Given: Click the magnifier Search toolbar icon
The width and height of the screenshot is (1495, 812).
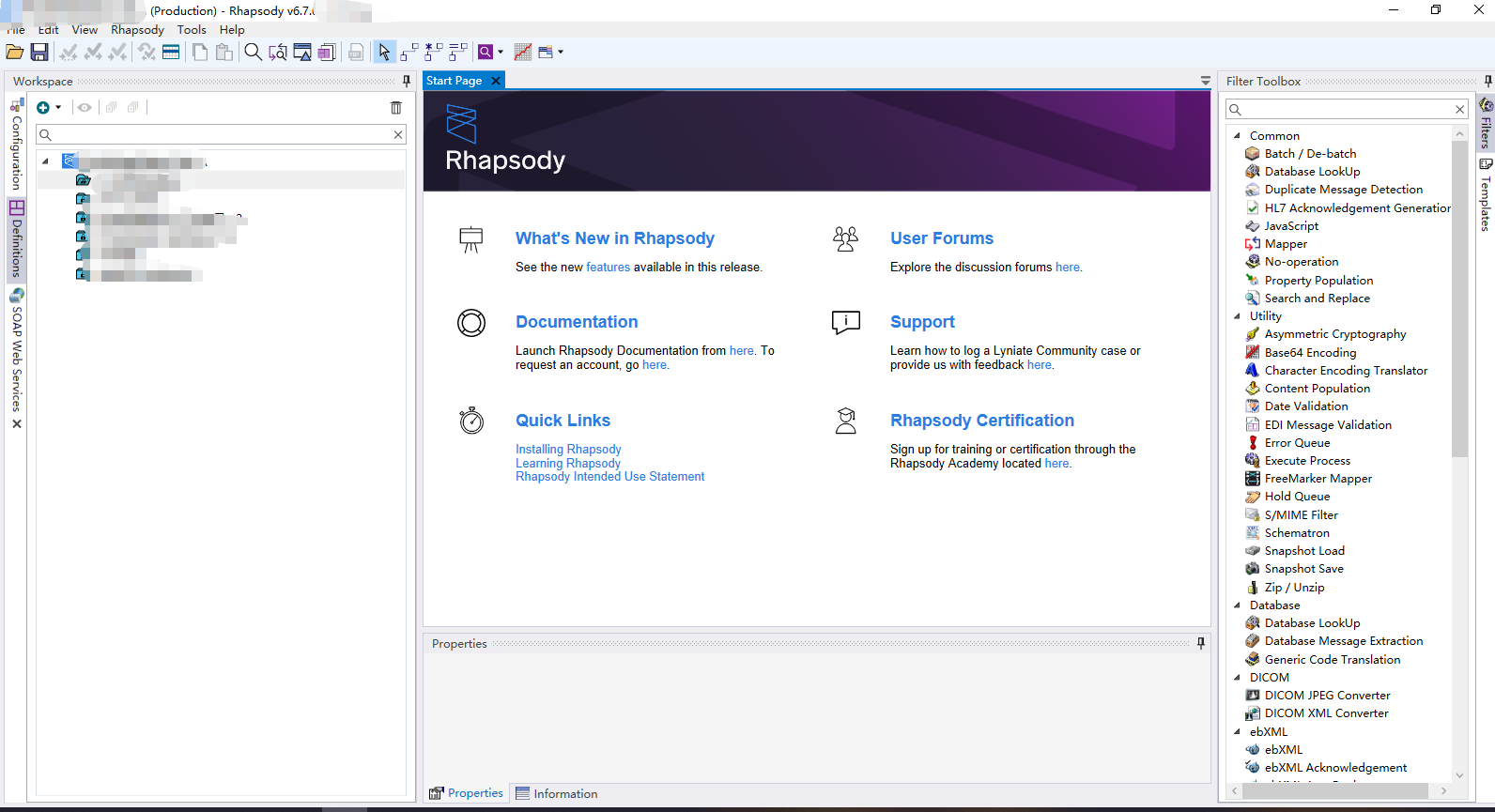Looking at the screenshot, I should click(x=253, y=53).
